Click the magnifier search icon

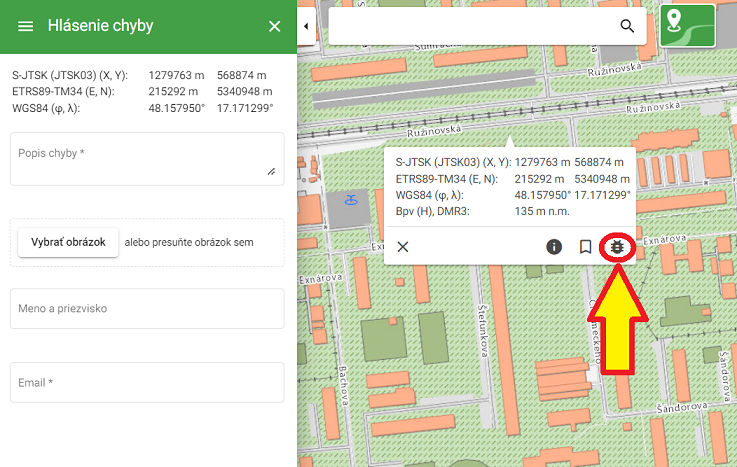pyautogui.click(x=627, y=26)
